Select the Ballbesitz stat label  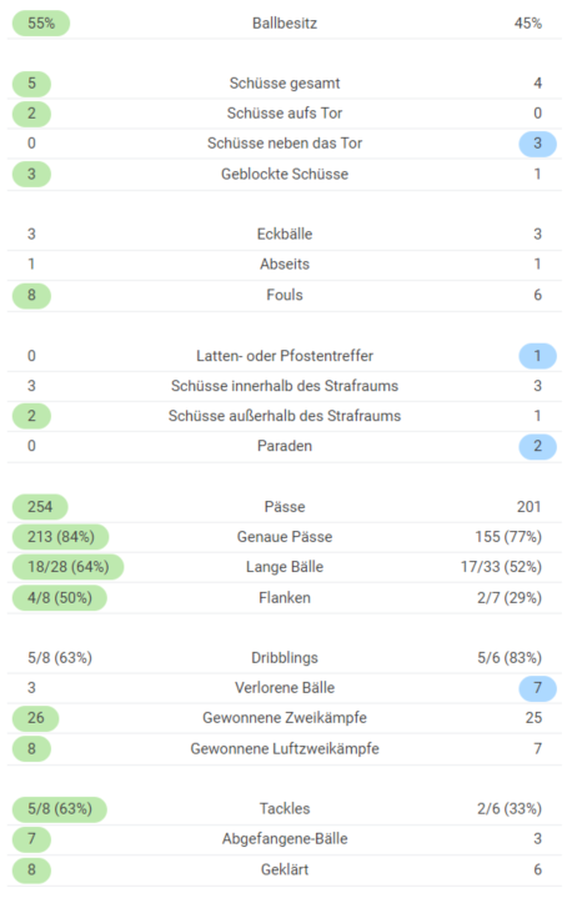tap(285, 23)
